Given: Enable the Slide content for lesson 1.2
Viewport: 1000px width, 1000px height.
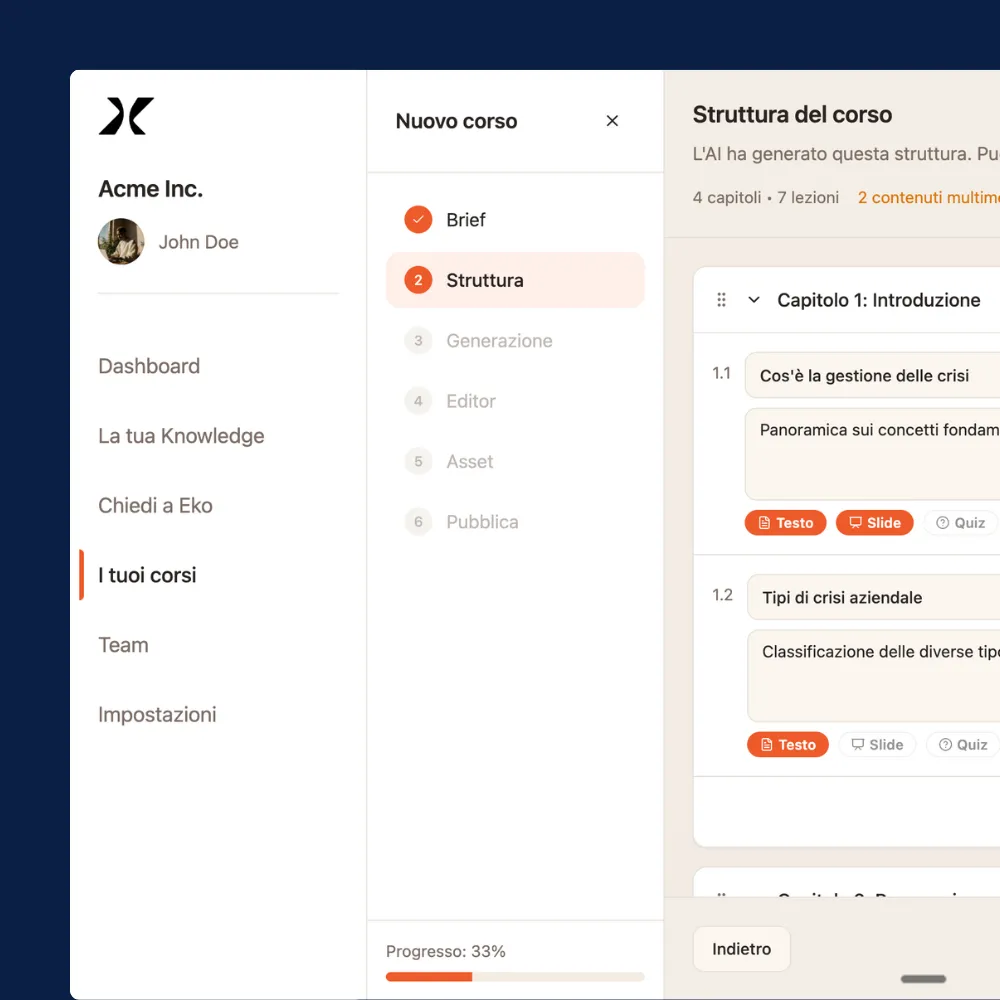Looking at the screenshot, I should click(x=878, y=744).
